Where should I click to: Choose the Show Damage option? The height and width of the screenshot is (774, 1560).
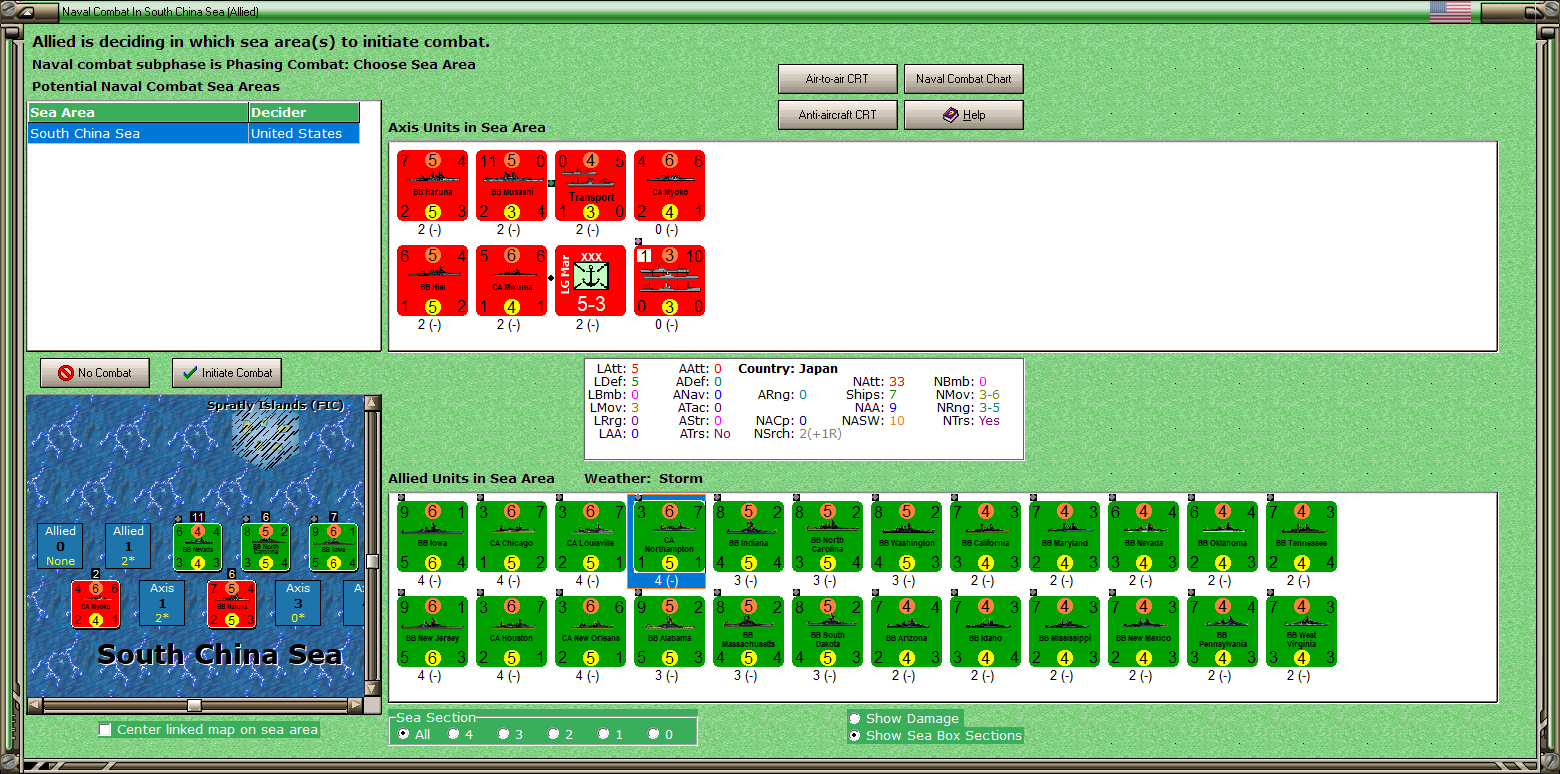(854, 718)
